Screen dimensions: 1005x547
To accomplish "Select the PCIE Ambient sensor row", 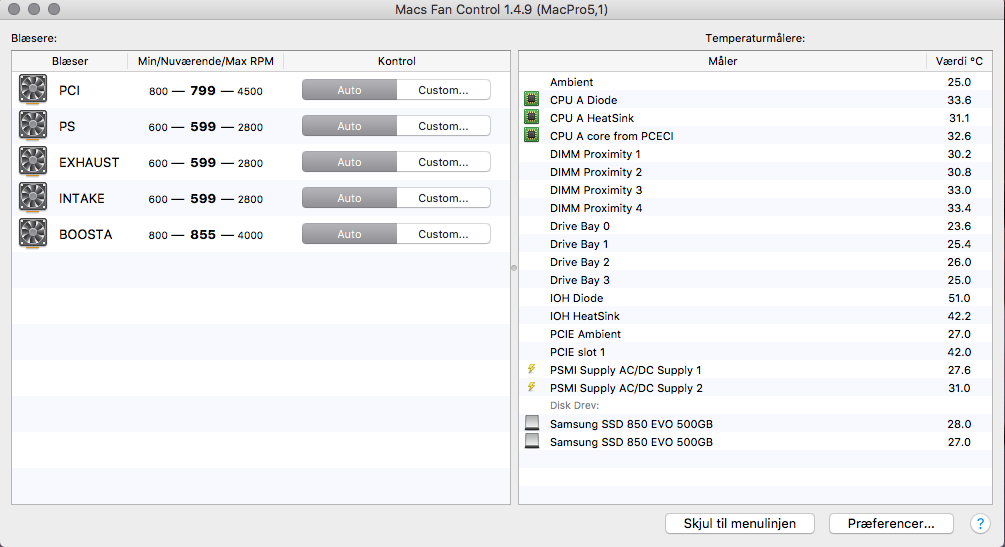I will point(755,333).
